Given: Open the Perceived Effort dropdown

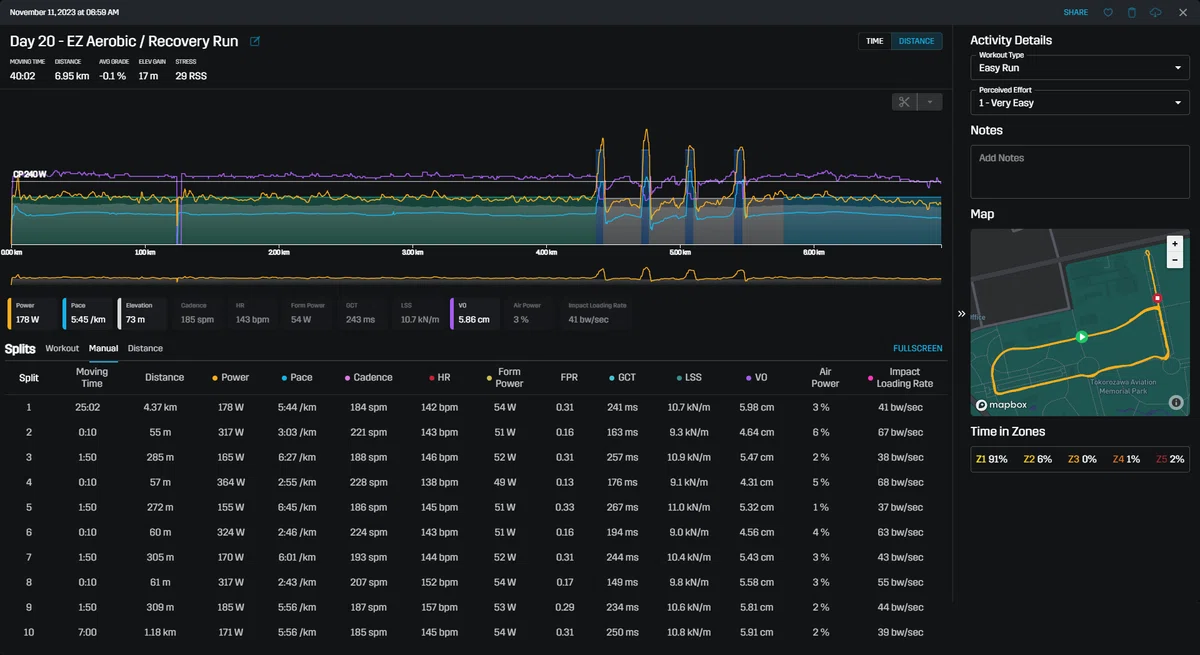Looking at the screenshot, I should tap(1080, 102).
